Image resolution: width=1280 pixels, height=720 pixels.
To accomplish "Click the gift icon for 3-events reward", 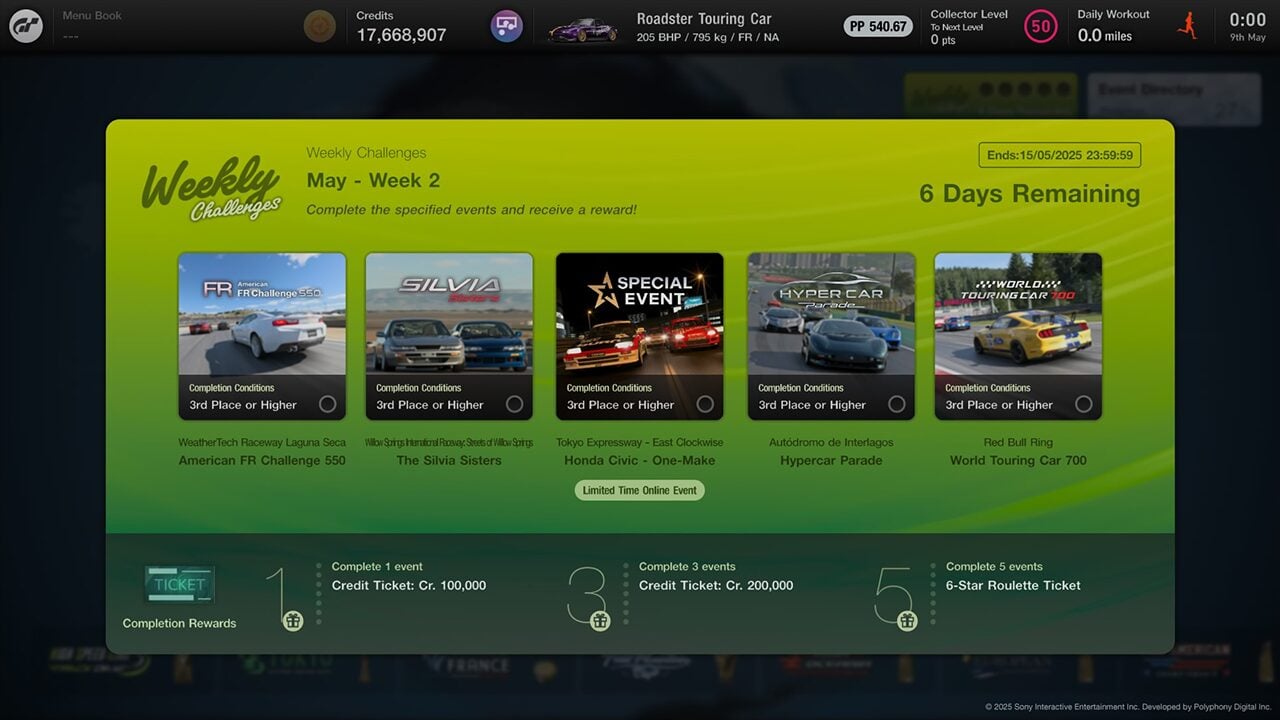I will pos(600,620).
